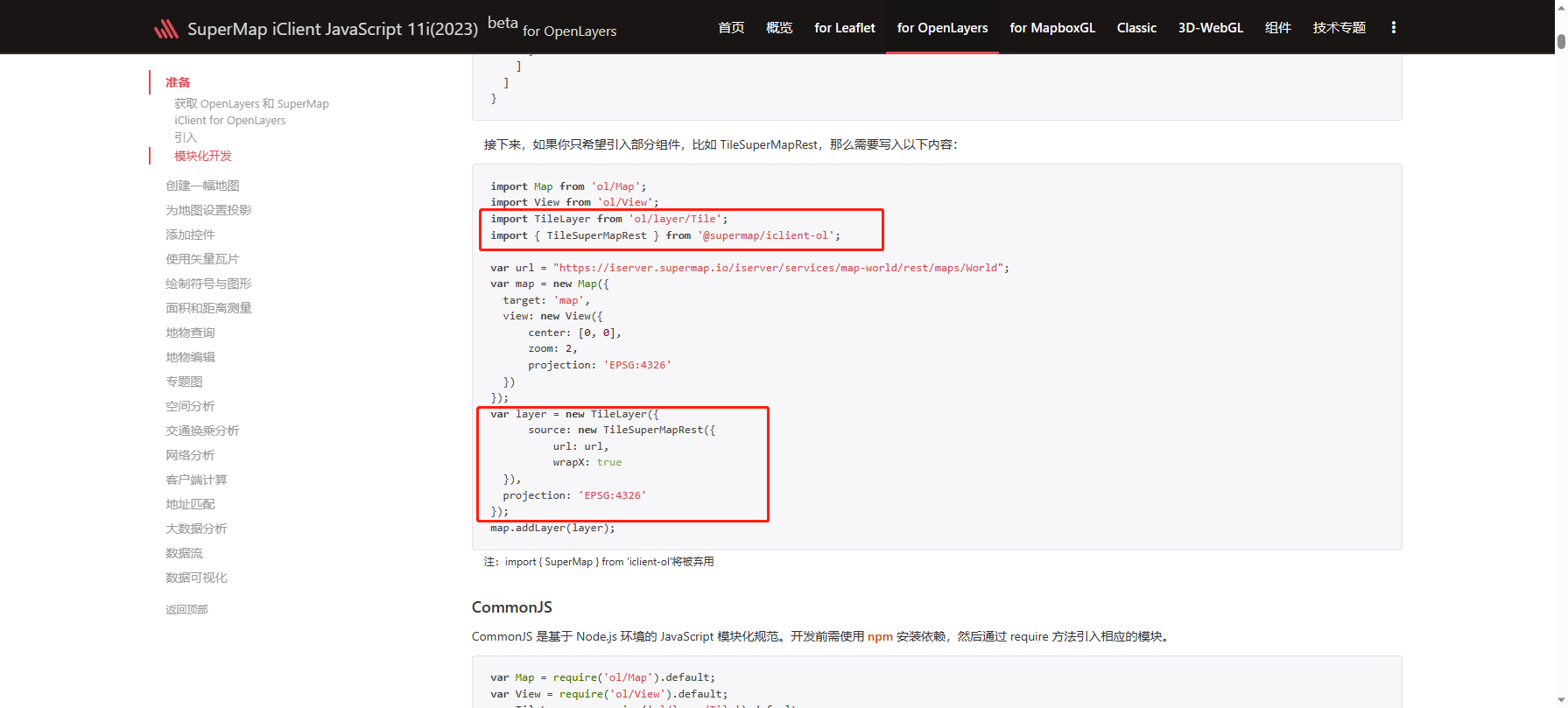
Task: Click the 返回顶部 back-to-top link
Action: (x=186, y=609)
